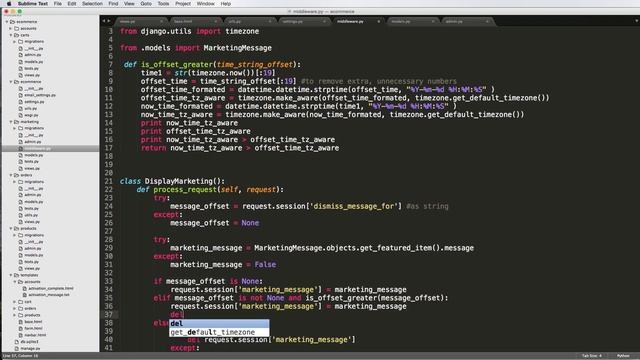This screenshot has width=640, height=360.
Task: Open base.html in the templates folder
Action: coord(33,322)
